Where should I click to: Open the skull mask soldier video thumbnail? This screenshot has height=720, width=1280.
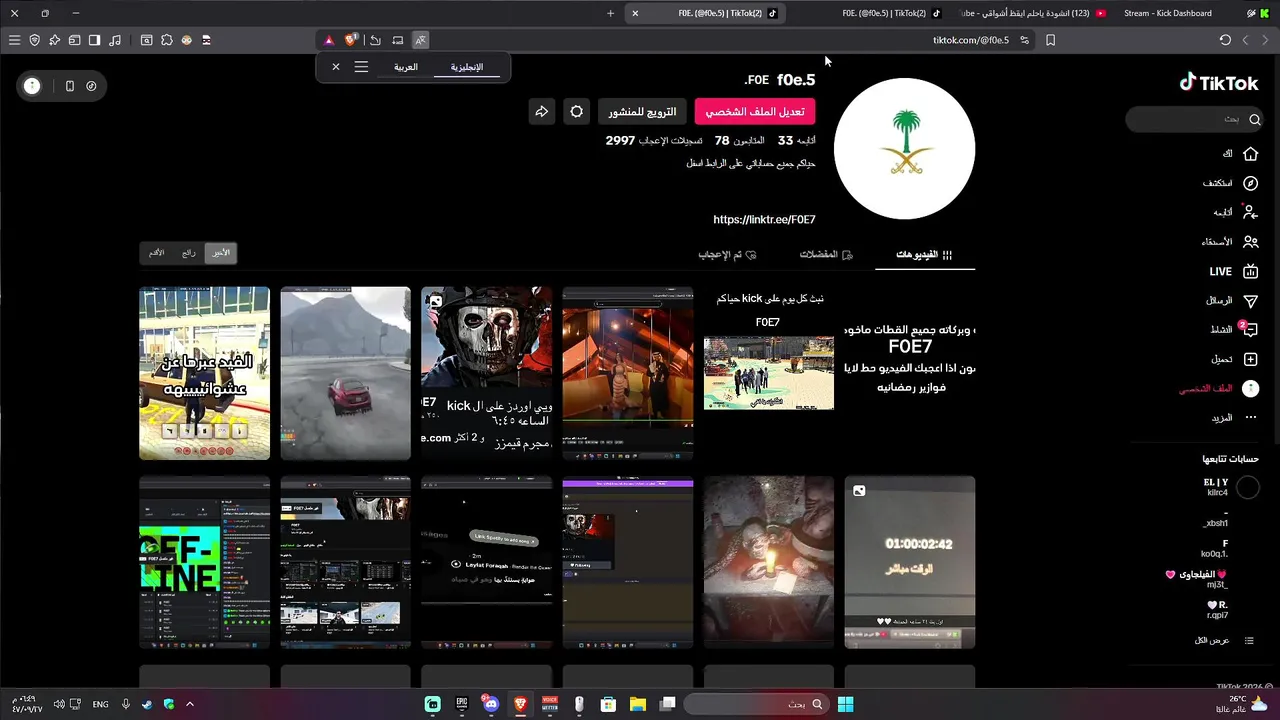pos(486,373)
